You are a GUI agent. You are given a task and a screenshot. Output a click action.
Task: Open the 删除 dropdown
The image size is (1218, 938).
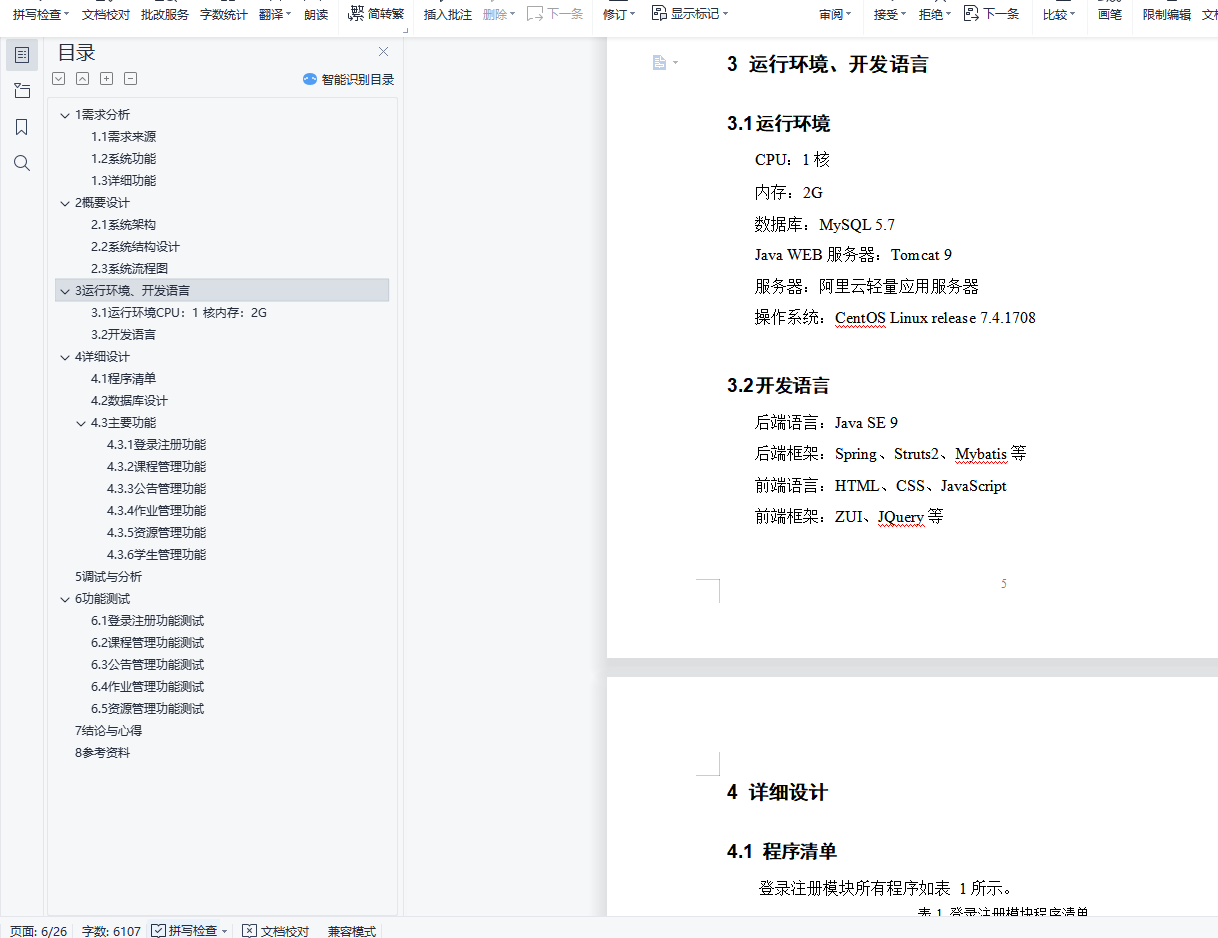pos(499,15)
